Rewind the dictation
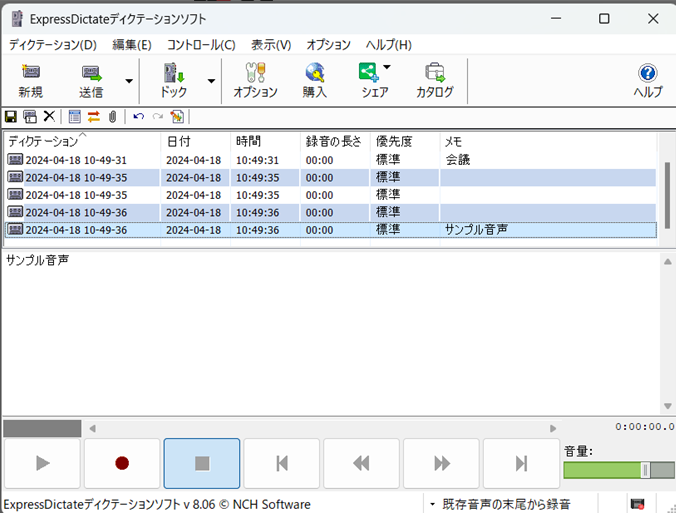 (361, 463)
